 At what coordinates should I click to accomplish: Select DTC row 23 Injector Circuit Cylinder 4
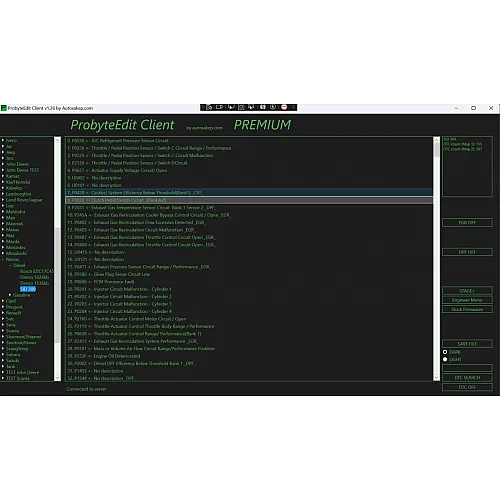click(x=249, y=311)
